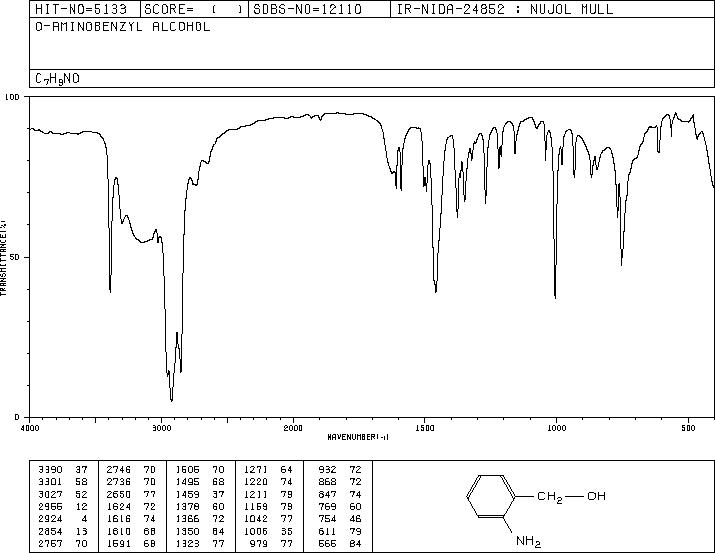Click the peak table entry 1271

point(256,470)
